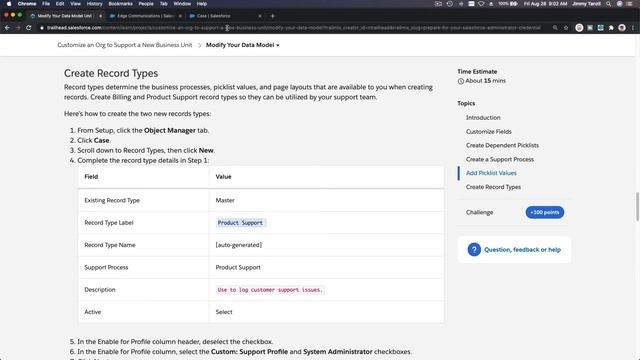This screenshot has height=360, width=640.
Task: Click the vertical page scrollbar thumb
Action: [x=637, y=206]
